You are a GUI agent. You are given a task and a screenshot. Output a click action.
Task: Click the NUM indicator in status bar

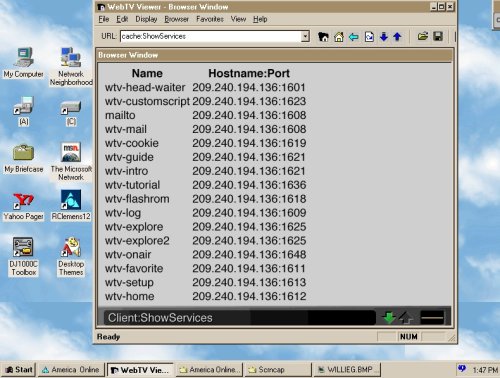[409, 337]
